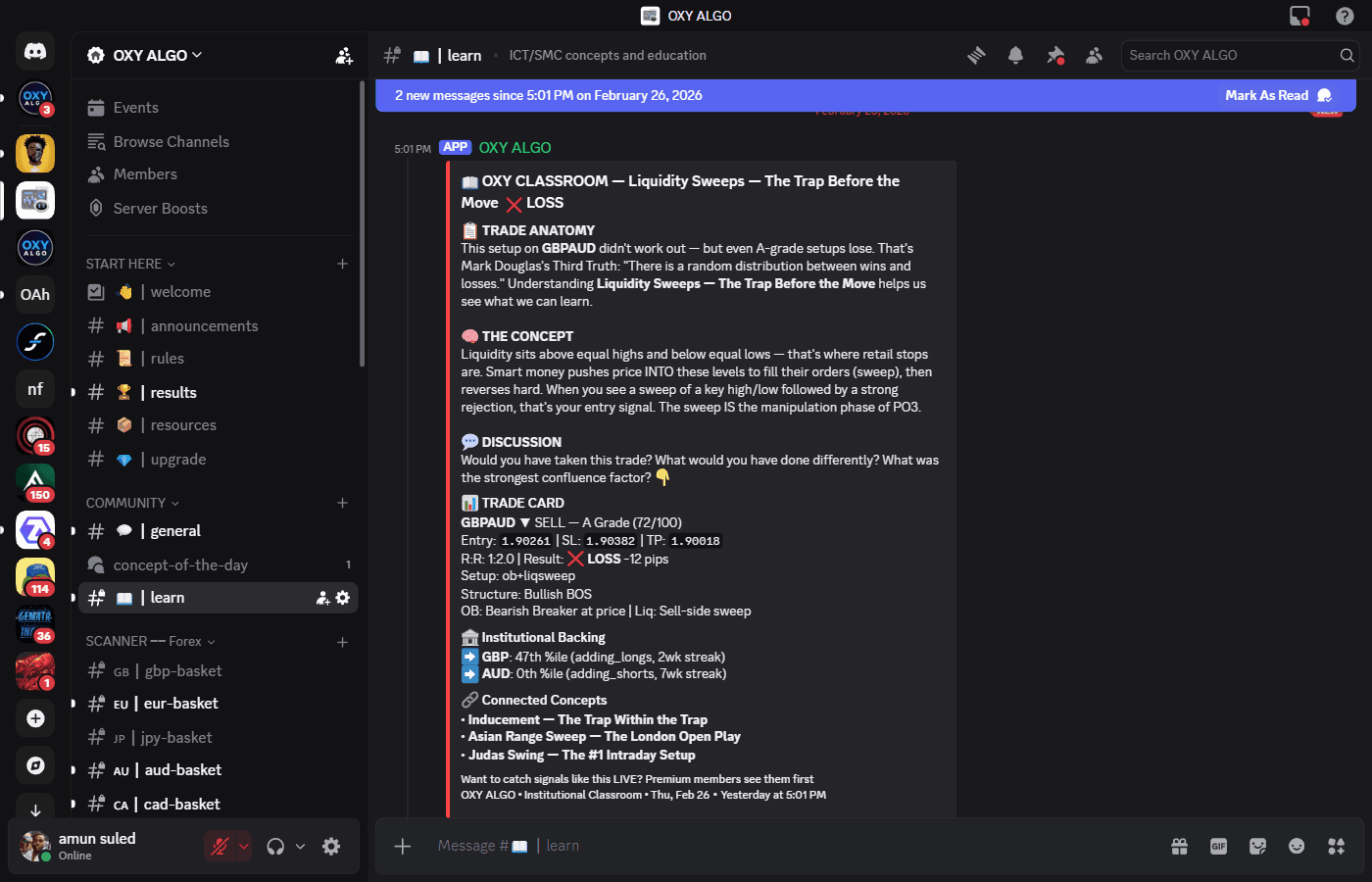Open the sticker picker in the message bar

(1257, 846)
